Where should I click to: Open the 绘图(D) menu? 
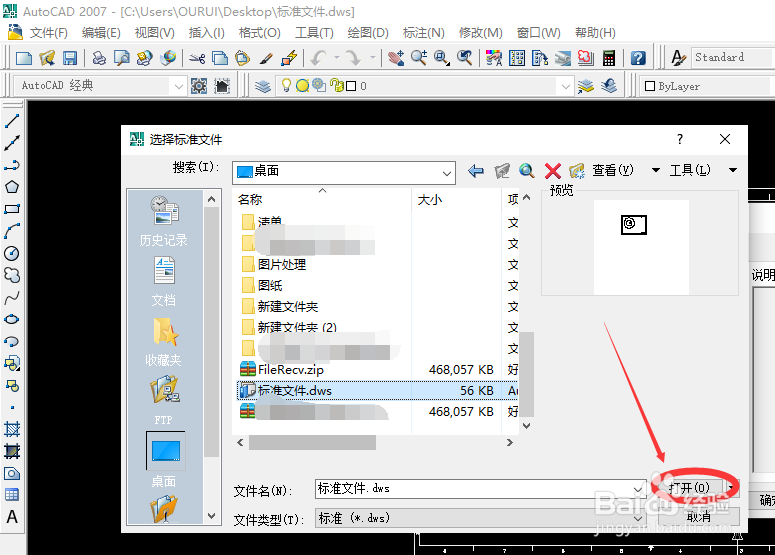click(368, 33)
